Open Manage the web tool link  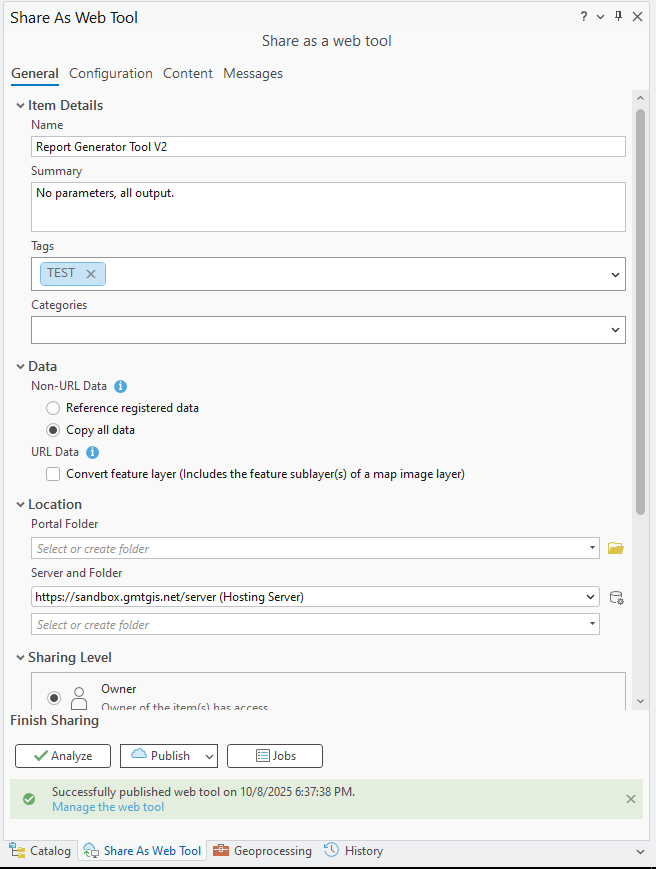(108, 807)
